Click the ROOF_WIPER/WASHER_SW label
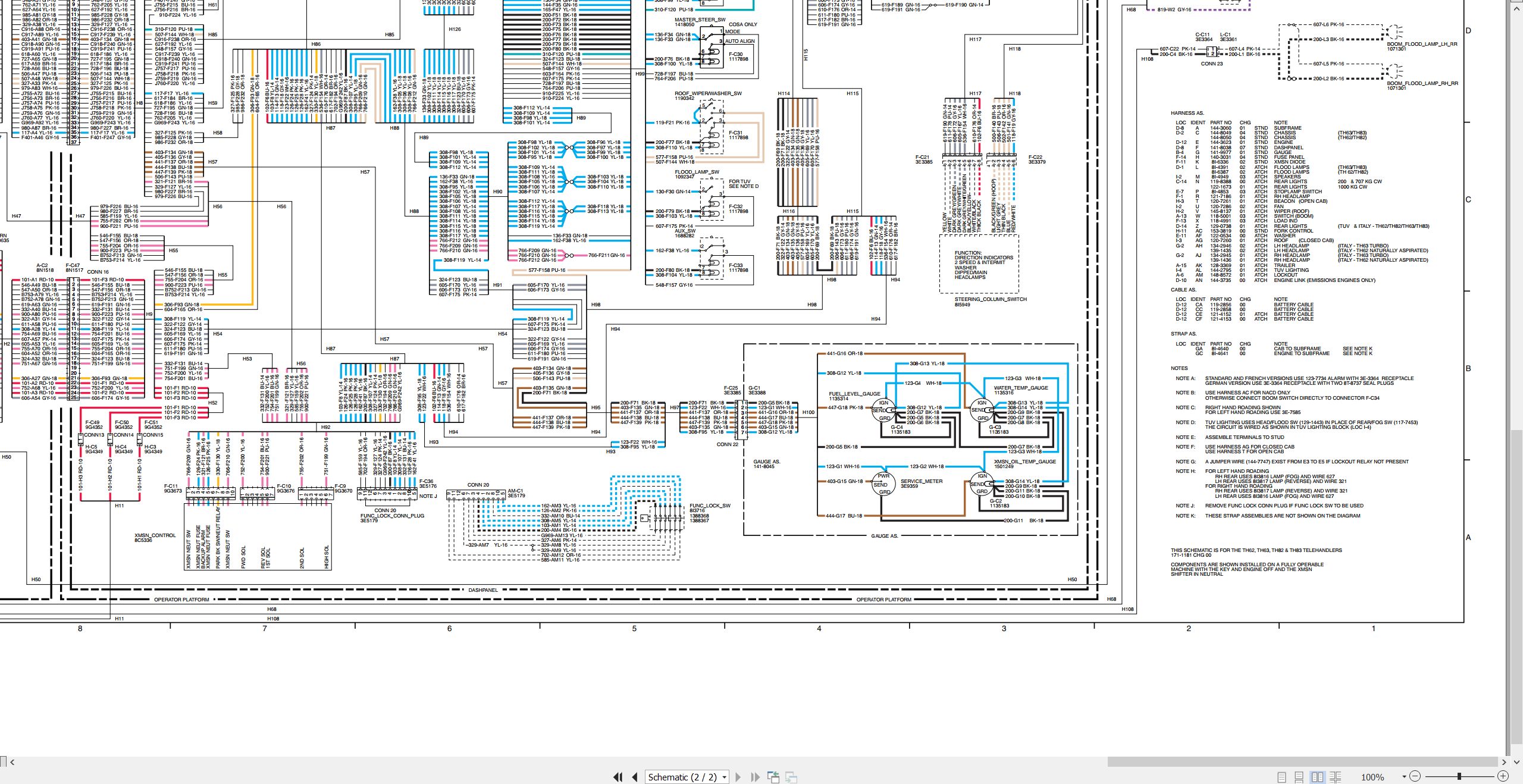The width and height of the screenshot is (1523, 784). (708, 93)
